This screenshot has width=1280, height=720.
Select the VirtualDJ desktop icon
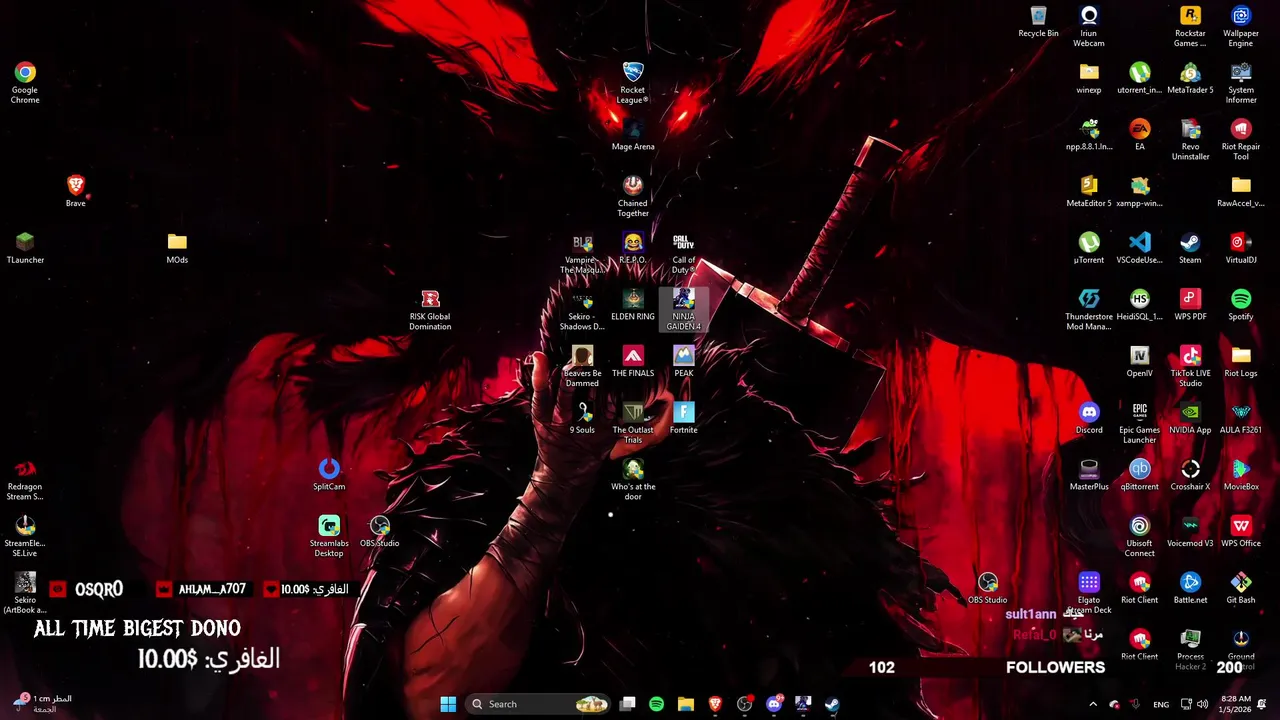(1241, 247)
